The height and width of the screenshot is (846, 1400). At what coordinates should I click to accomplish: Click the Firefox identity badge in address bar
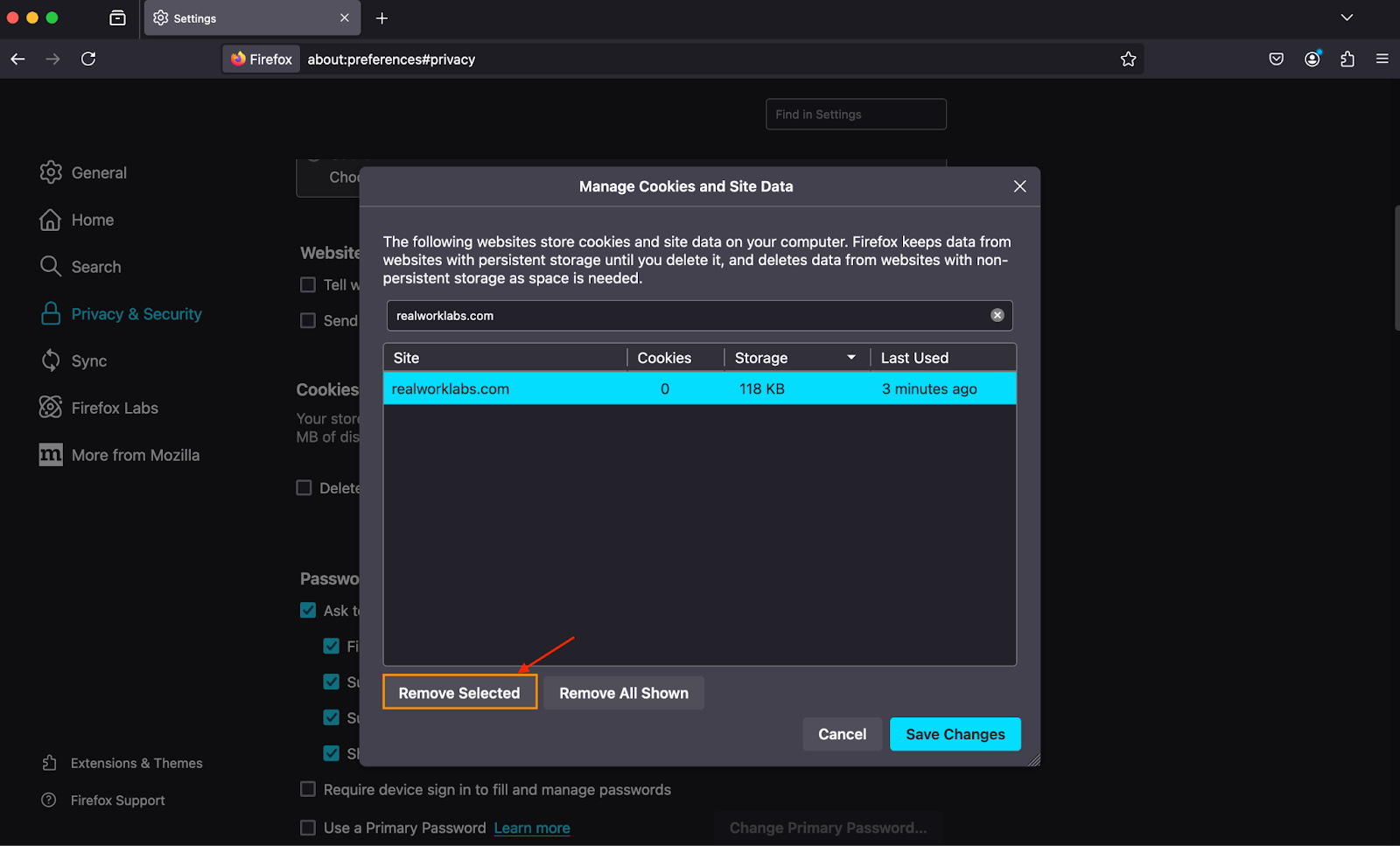tap(262, 59)
